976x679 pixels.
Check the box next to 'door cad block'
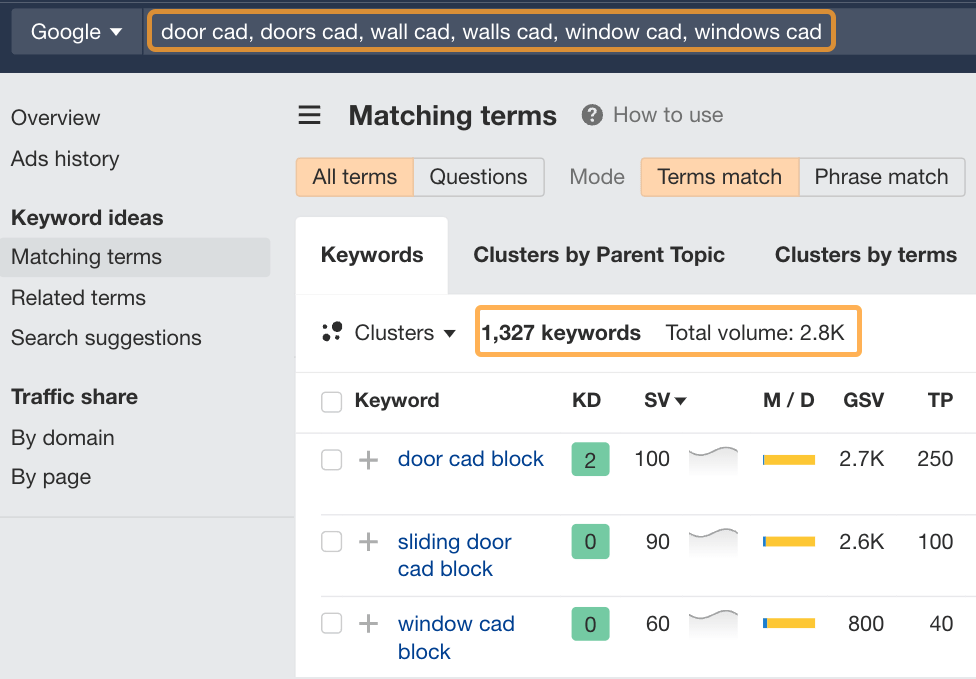click(331, 459)
